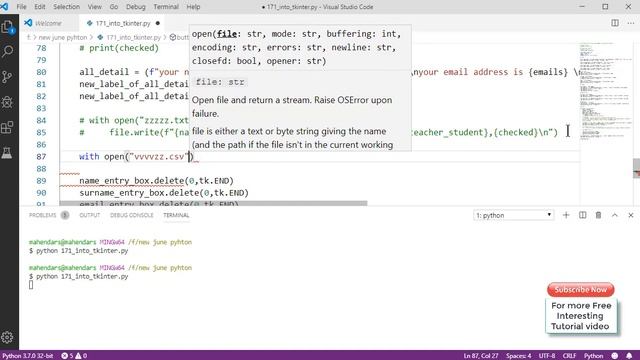Switch to the Terminal panel tab
Image resolution: width=640 pixels, height=360 pixels.
176,215
